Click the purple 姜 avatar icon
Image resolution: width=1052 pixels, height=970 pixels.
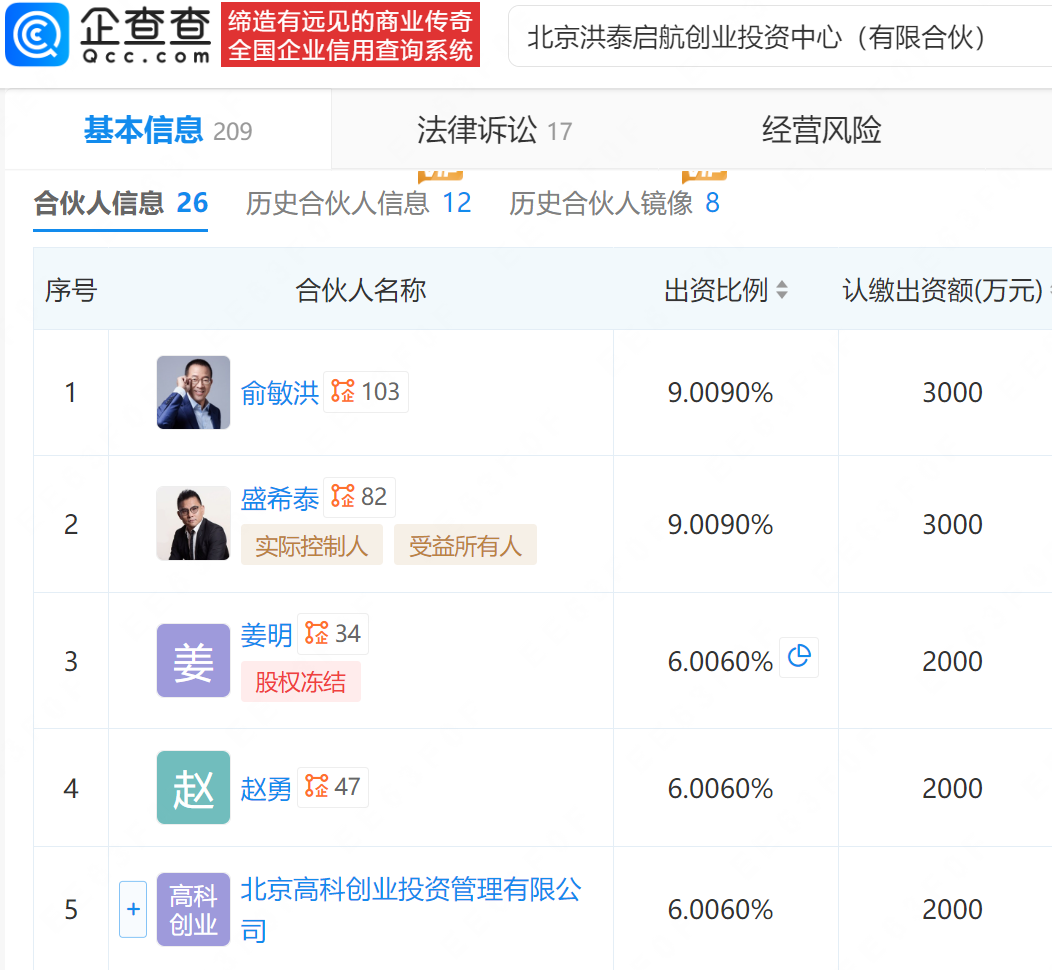(193, 661)
